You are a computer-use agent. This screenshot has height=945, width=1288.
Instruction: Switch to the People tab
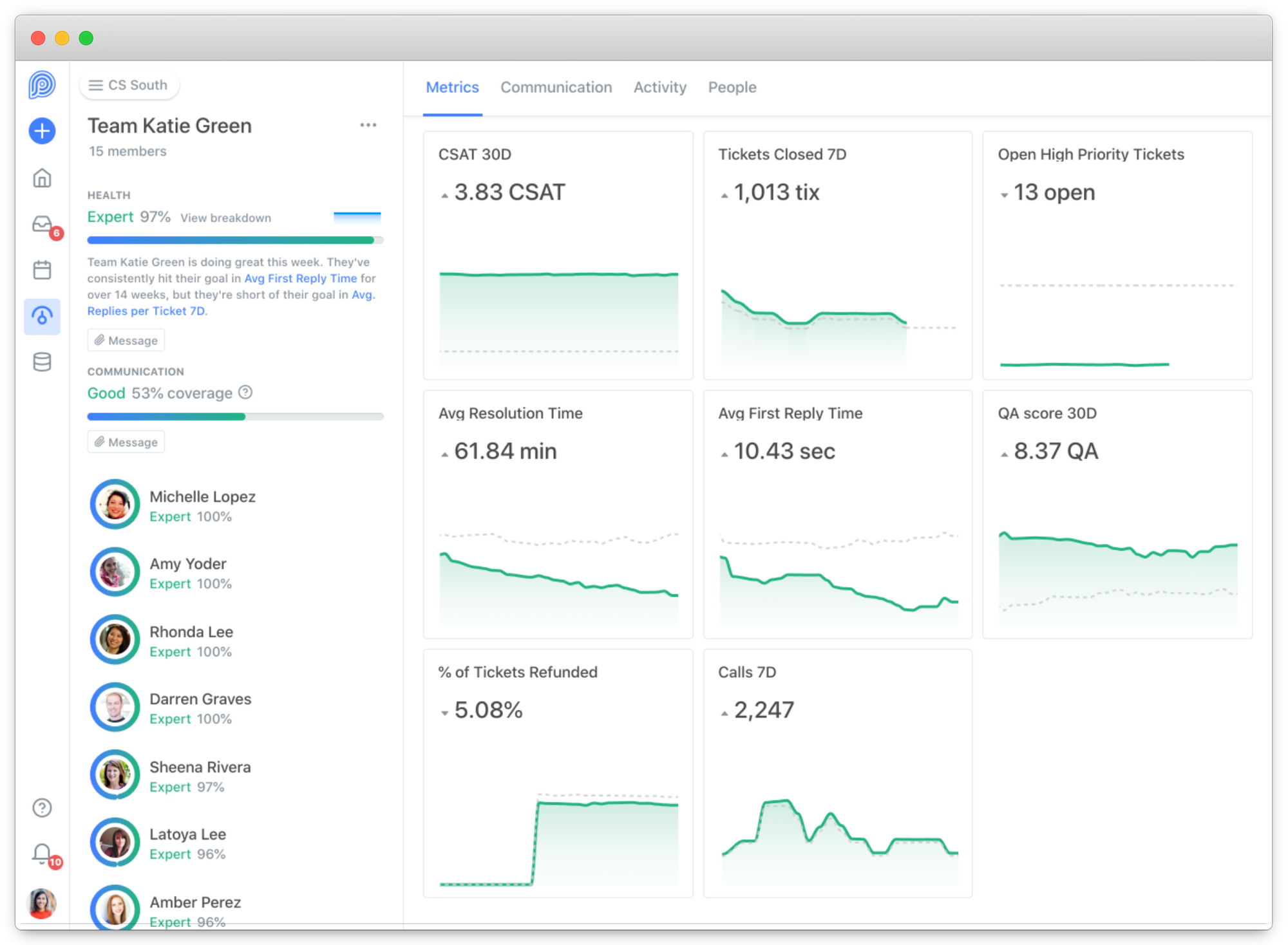click(732, 88)
